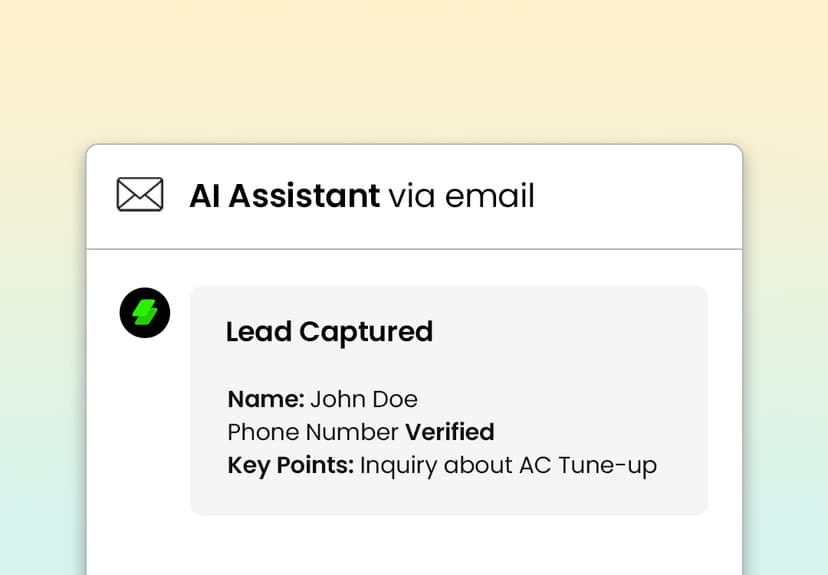Click the envelope email icon
The height and width of the screenshot is (575, 828).
click(140, 194)
